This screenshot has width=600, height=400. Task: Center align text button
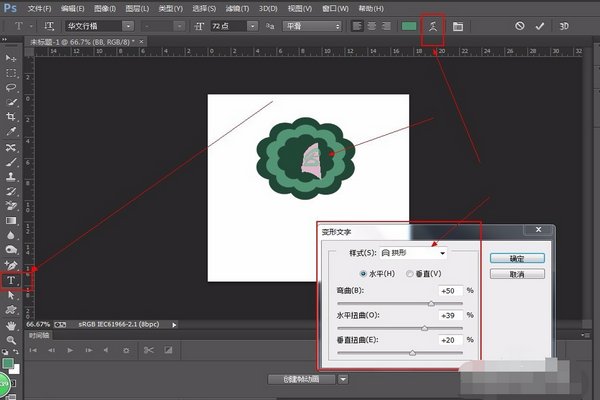click(x=372, y=26)
